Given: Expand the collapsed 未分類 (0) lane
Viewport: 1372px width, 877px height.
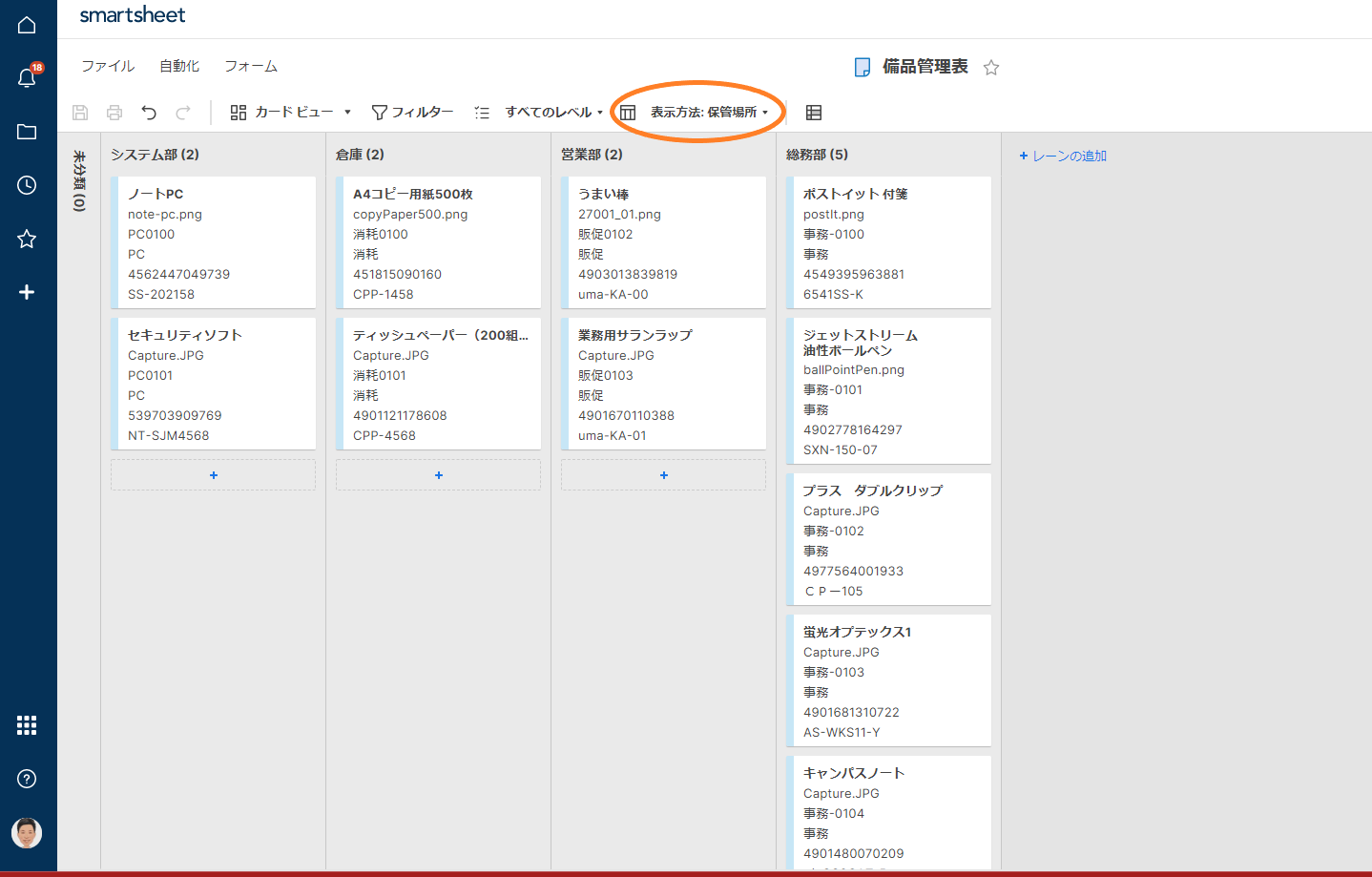Looking at the screenshot, I should click(79, 180).
